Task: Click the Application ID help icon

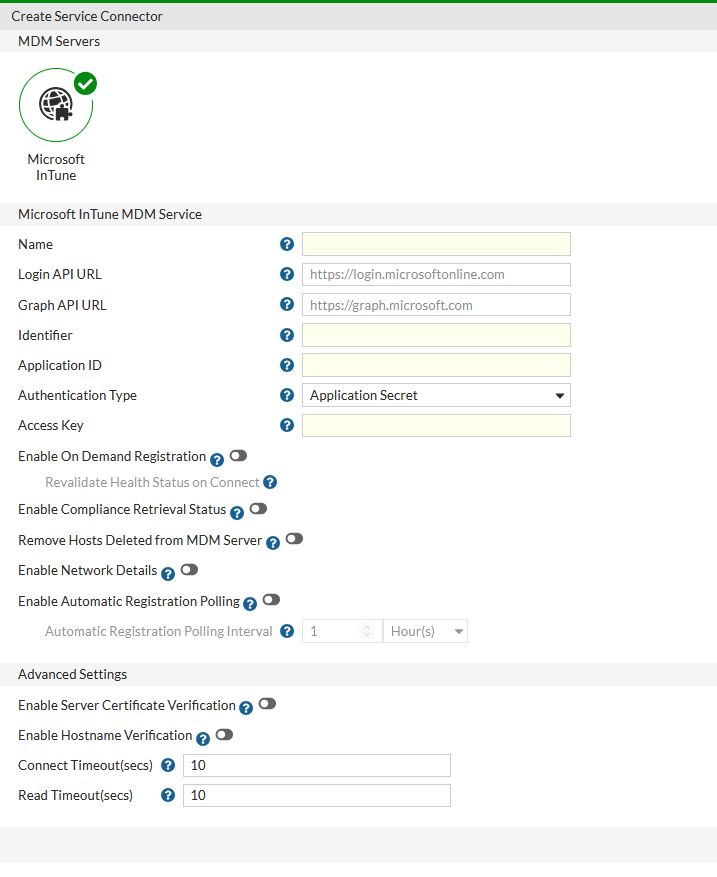Action: 287,365
